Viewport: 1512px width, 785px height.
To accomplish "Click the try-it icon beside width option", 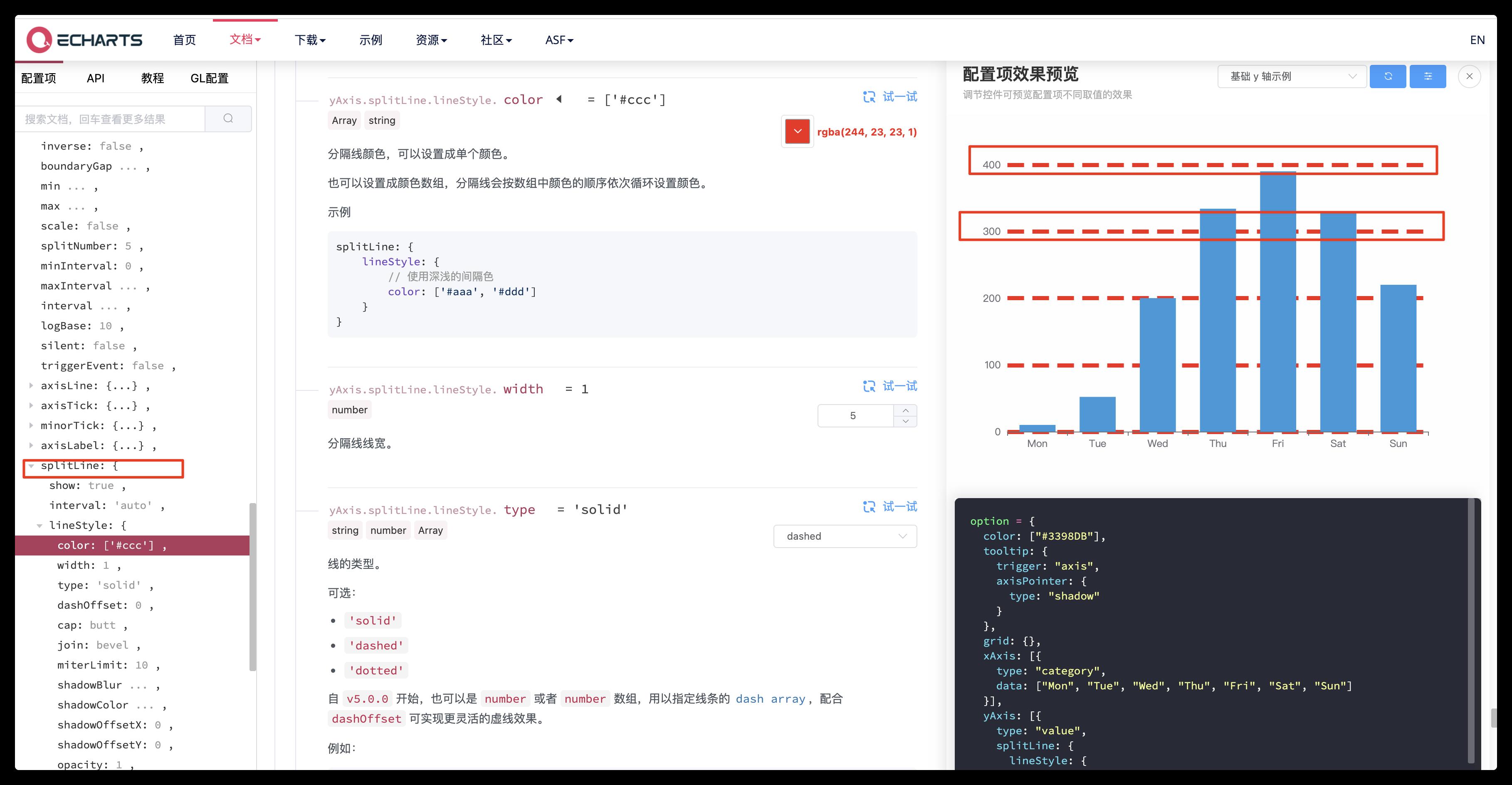I will point(869,386).
